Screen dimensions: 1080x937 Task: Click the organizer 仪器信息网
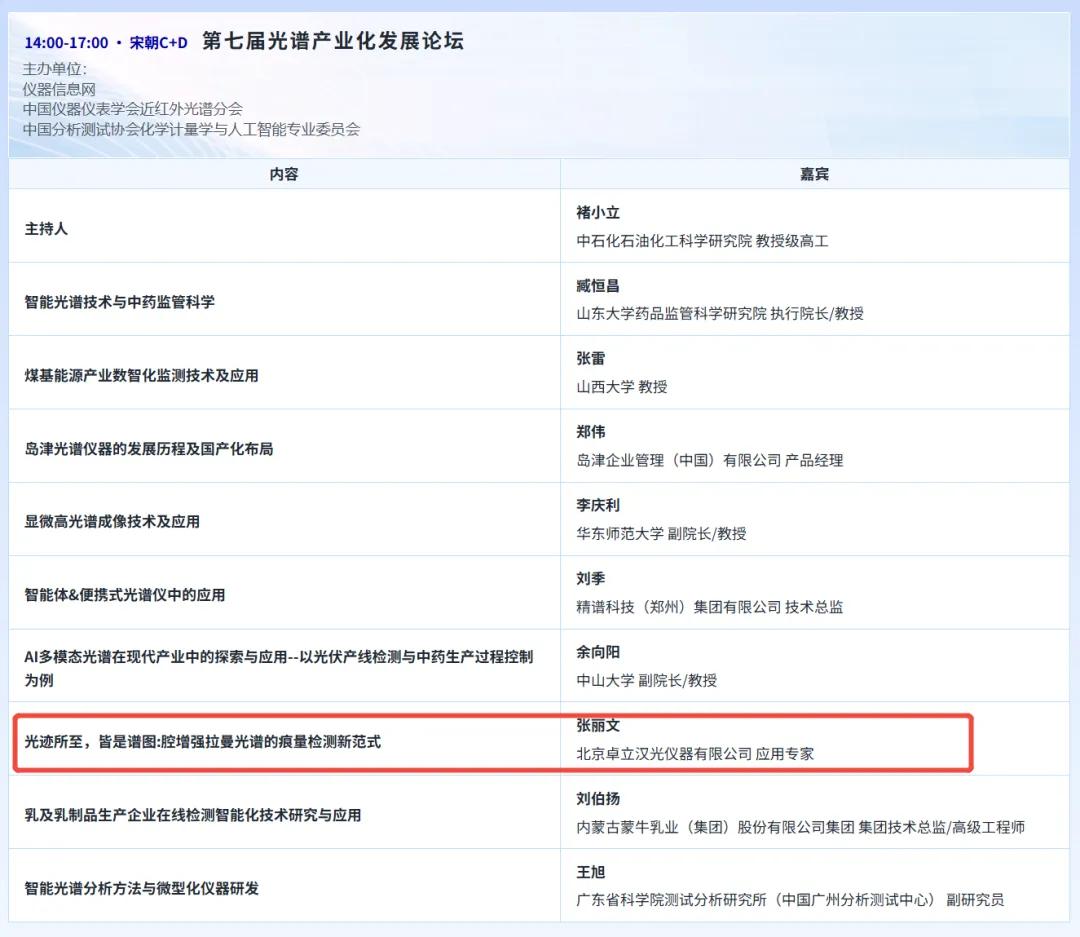click(x=58, y=89)
